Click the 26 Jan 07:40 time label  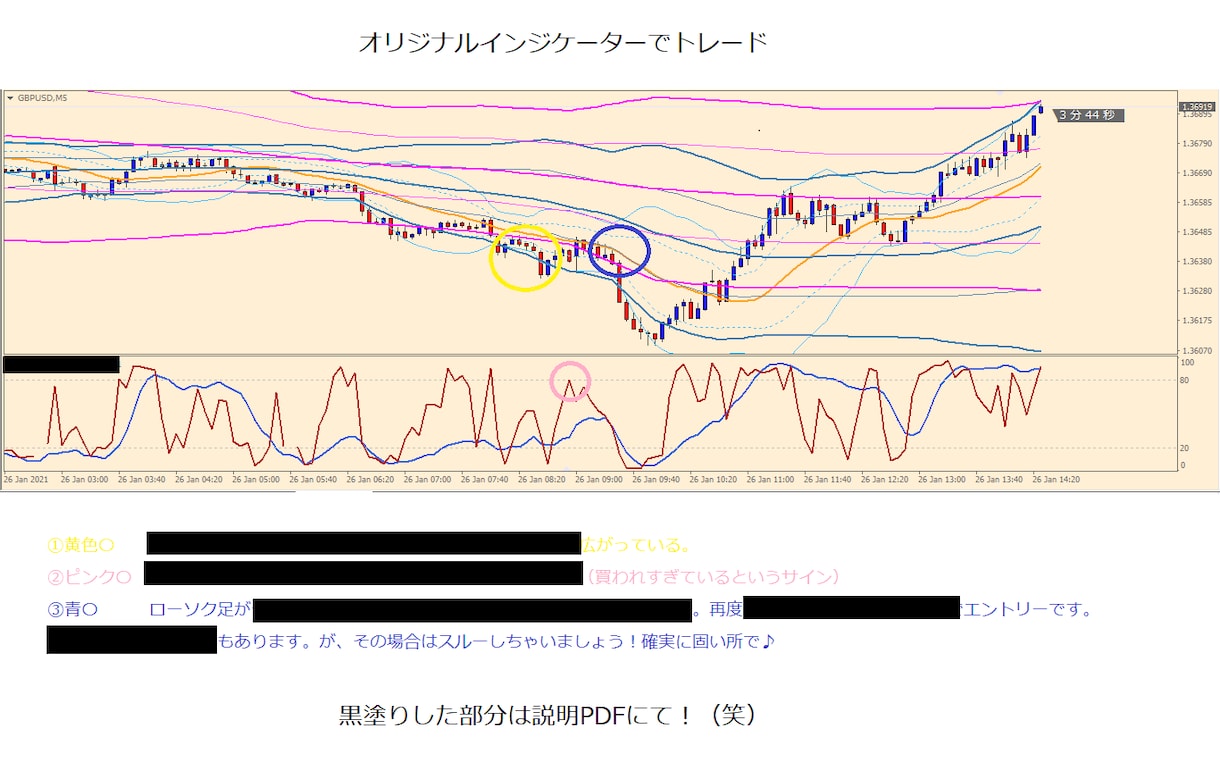point(484,480)
